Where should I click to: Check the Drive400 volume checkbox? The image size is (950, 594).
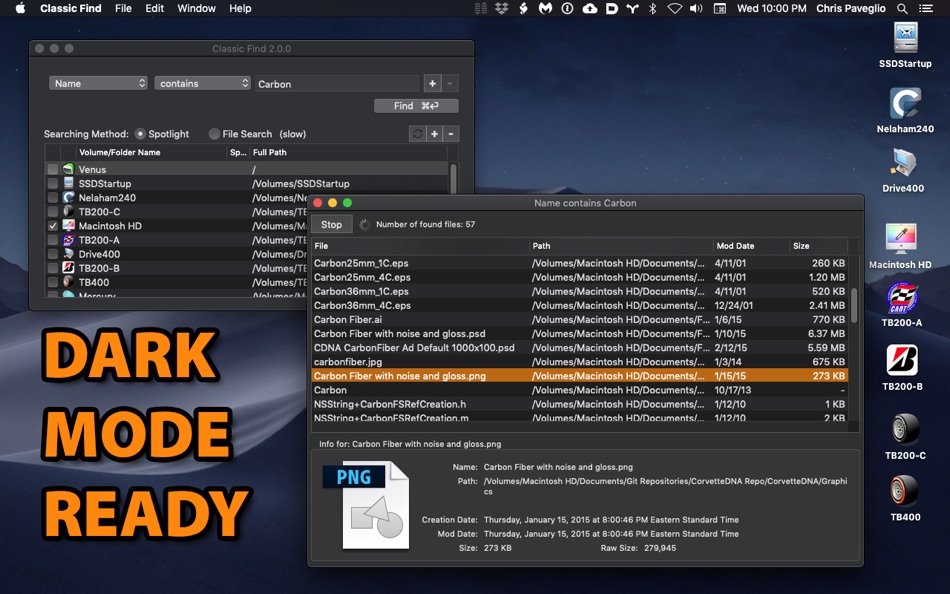click(x=53, y=254)
